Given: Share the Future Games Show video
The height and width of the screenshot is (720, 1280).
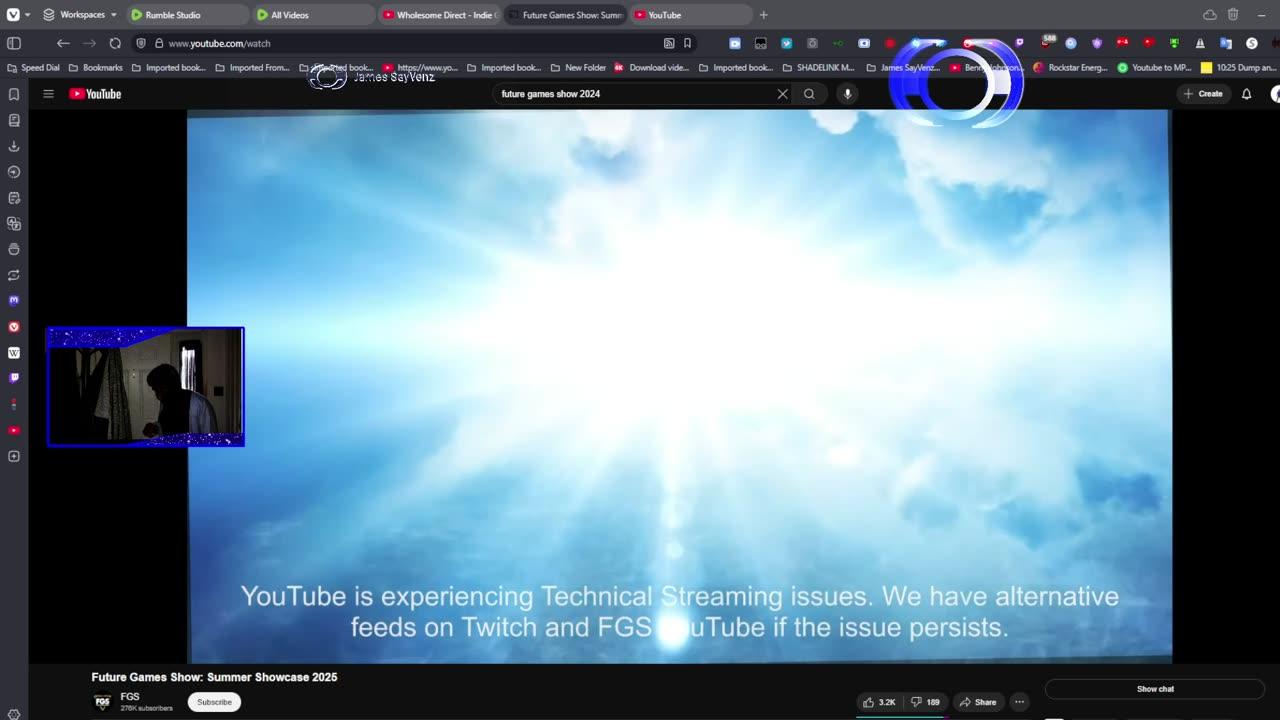Looking at the screenshot, I should tap(978, 702).
